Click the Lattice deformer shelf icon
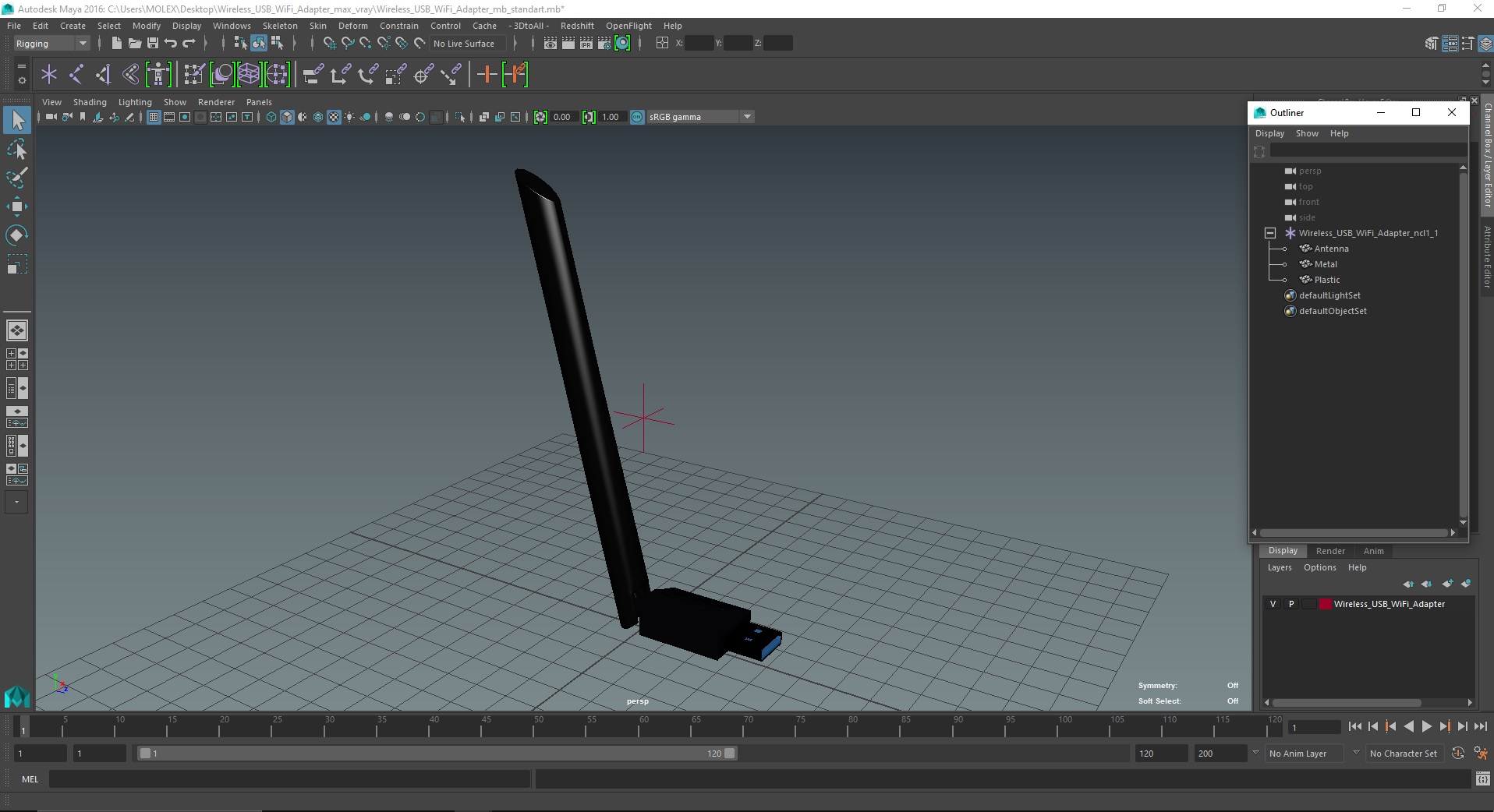This screenshot has width=1494, height=812. click(249, 75)
